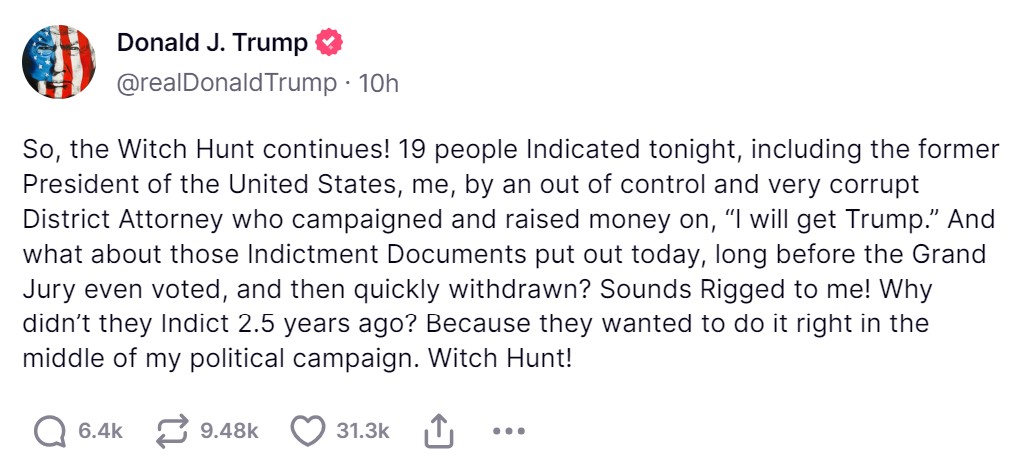Toggle the heart like icon
The width and height of the screenshot is (1025, 474).
tap(307, 431)
